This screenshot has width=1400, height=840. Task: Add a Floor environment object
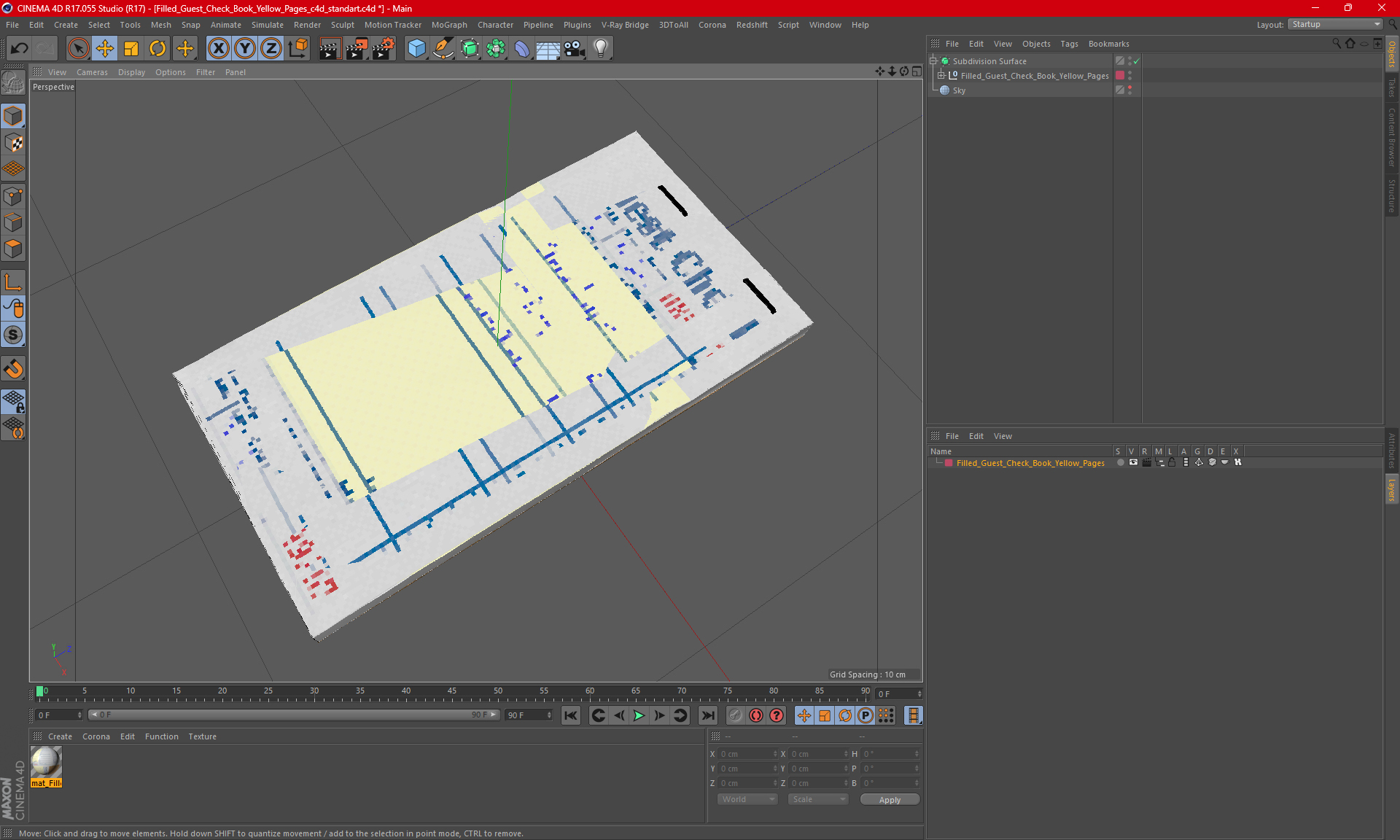548,49
